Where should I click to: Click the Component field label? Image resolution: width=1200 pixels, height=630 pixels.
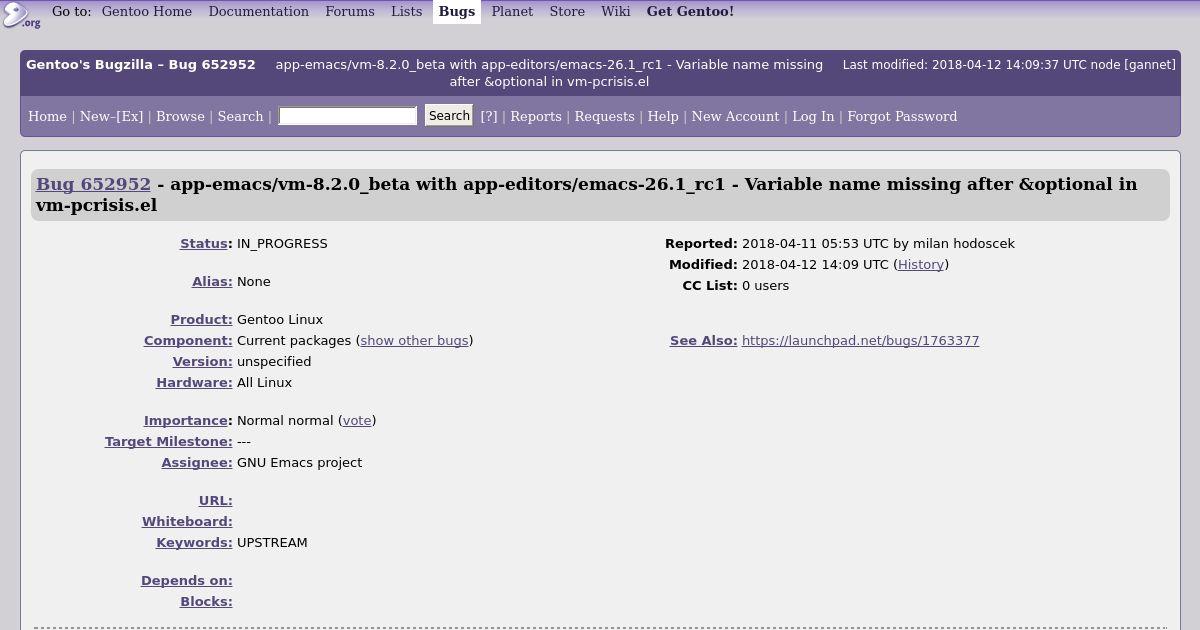(188, 340)
